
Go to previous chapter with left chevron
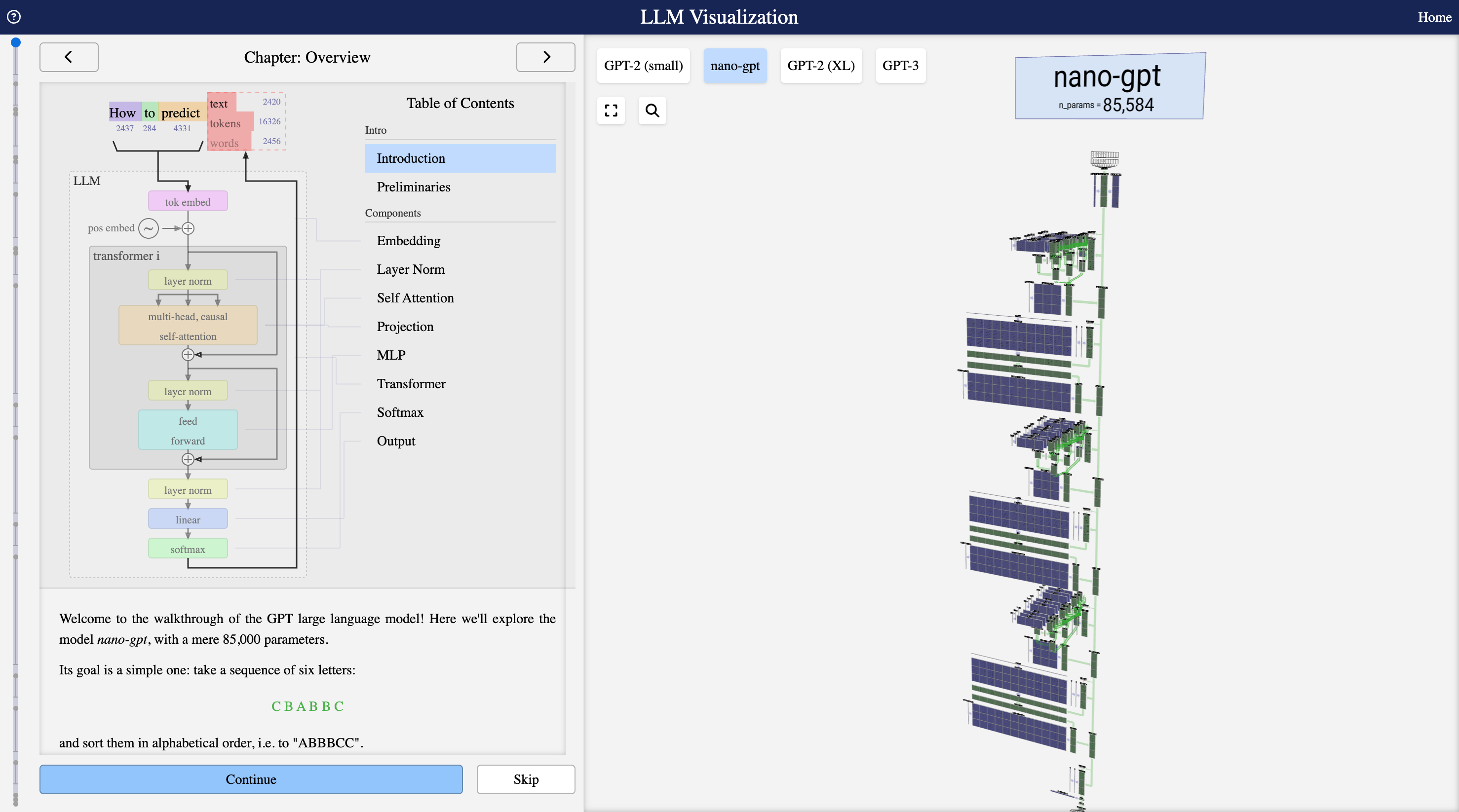coord(69,57)
